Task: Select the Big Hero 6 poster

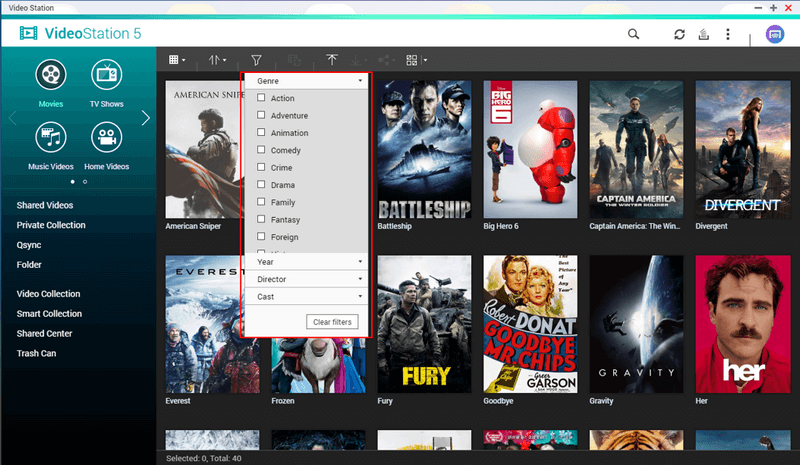Action: click(x=531, y=150)
